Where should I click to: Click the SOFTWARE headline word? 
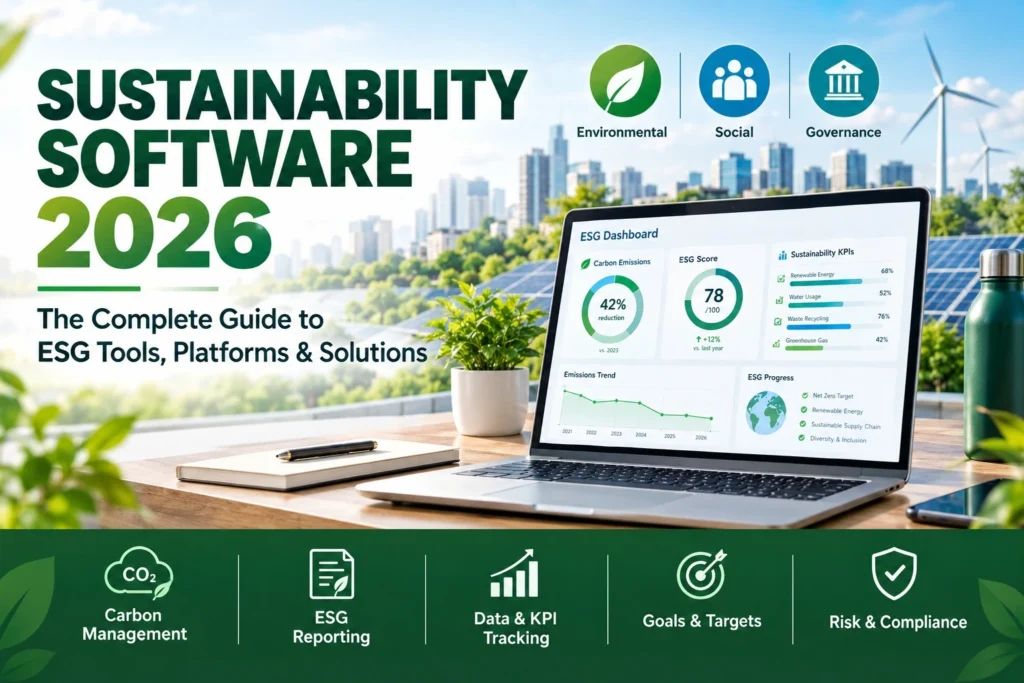coord(225,159)
